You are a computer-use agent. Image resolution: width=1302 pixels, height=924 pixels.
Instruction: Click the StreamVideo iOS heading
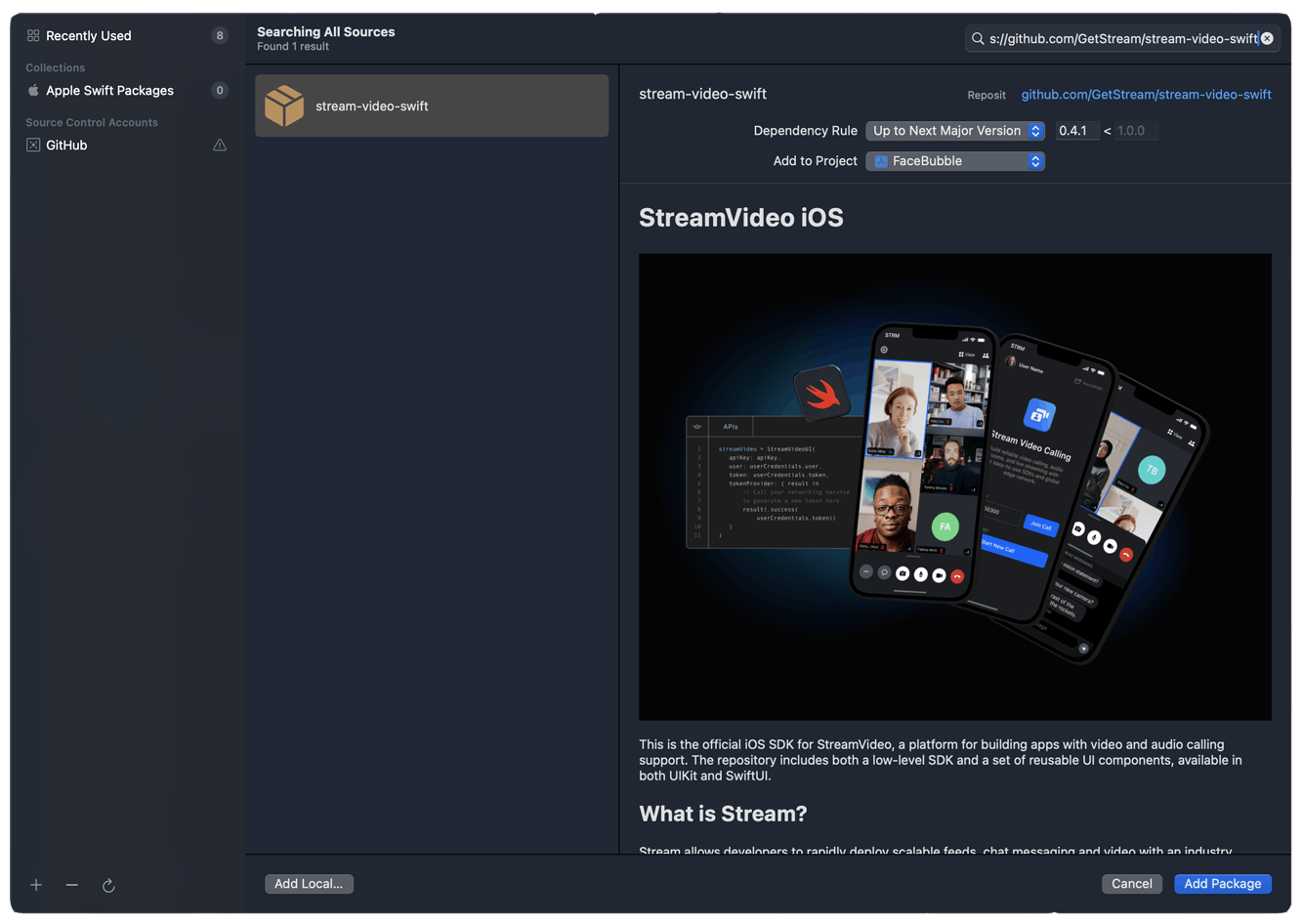741,218
